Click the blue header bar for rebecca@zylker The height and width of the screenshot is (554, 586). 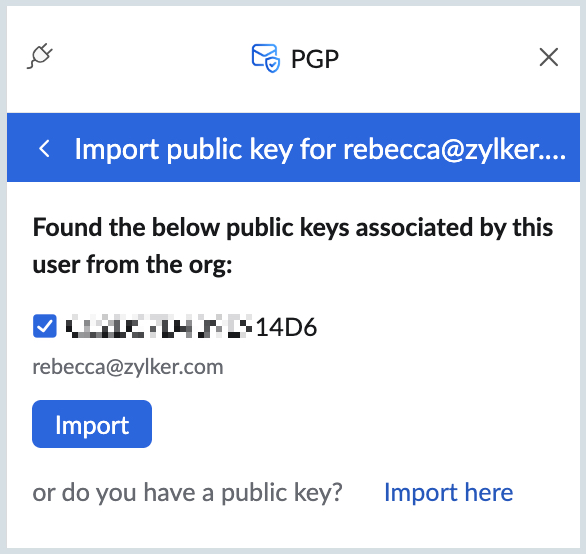[x=293, y=147]
